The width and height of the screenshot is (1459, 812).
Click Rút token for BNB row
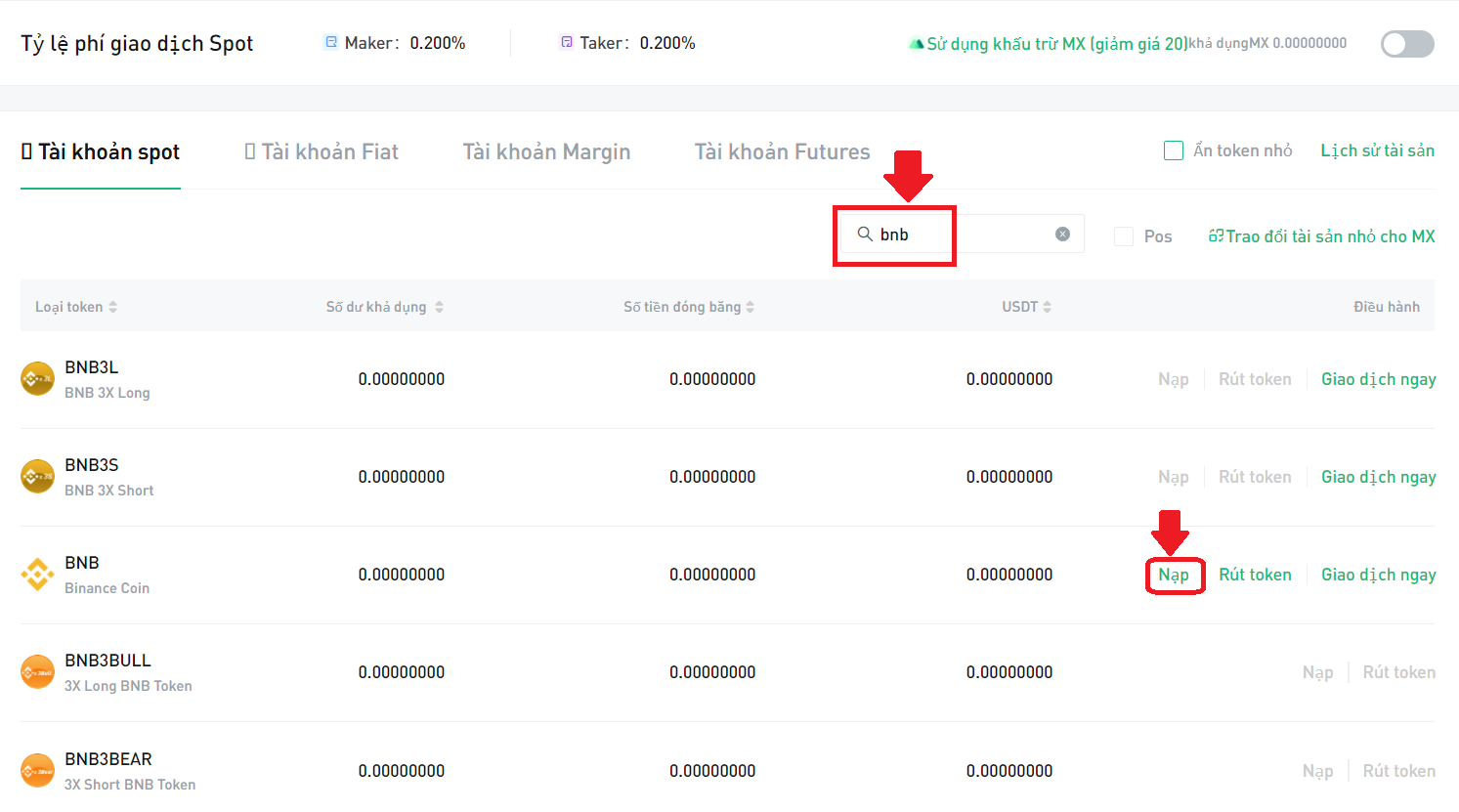[x=1255, y=575]
